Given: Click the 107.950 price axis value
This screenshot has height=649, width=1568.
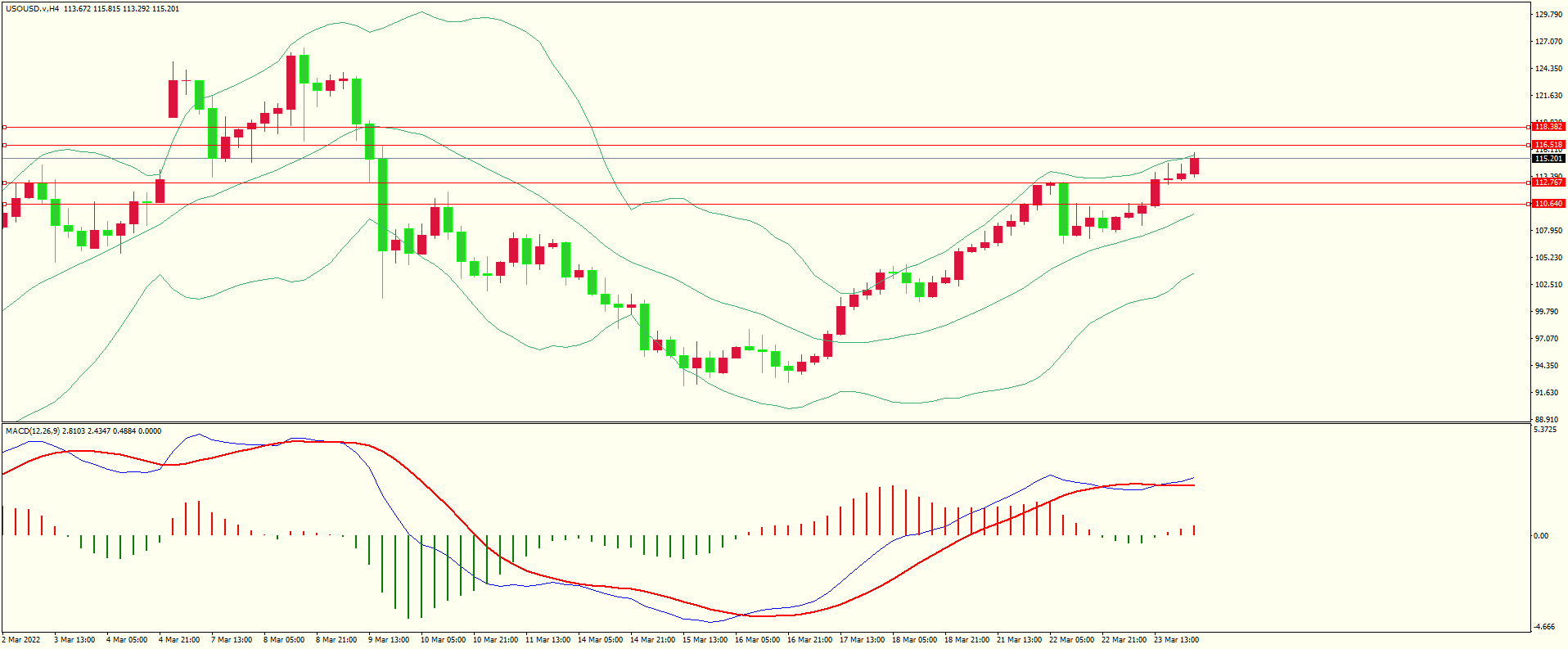Looking at the screenshot, I should coord(1549,231).
